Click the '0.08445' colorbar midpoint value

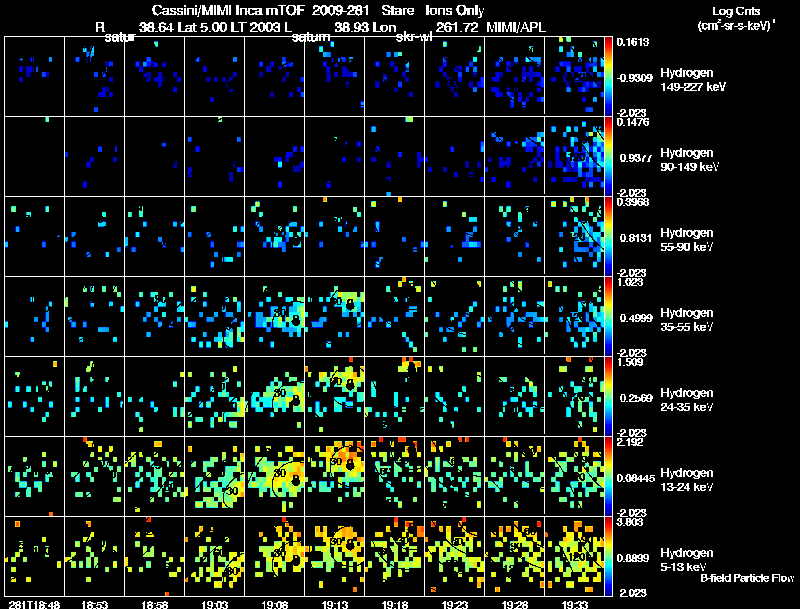click(635, 478)
